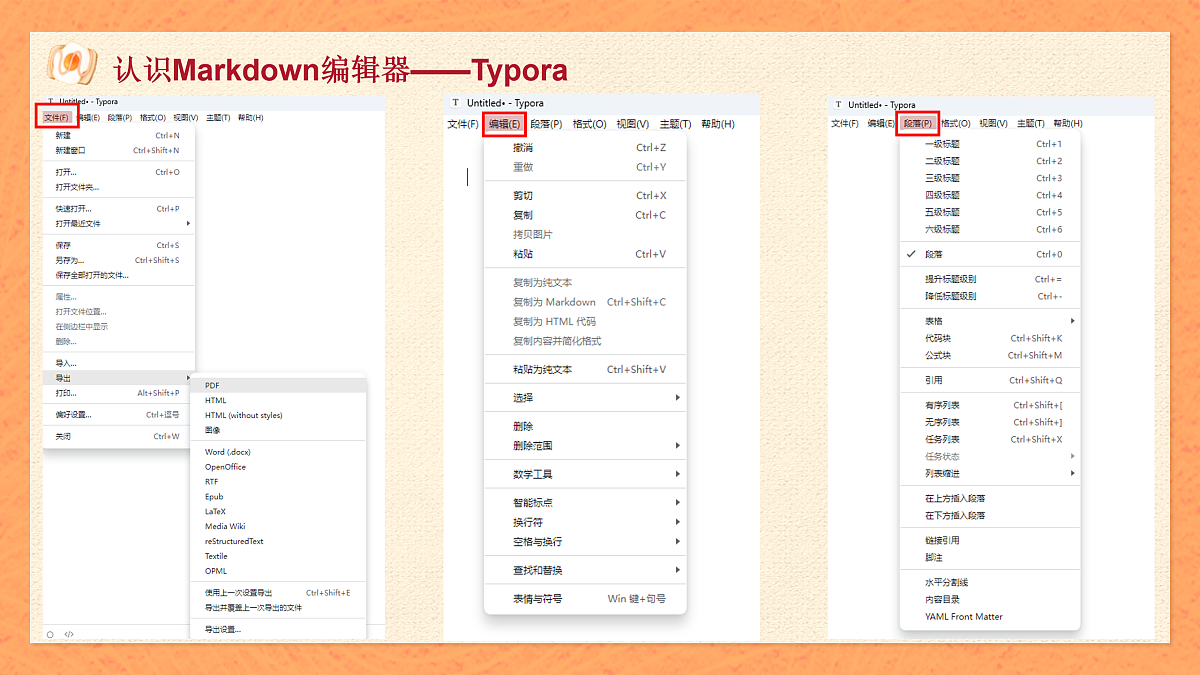
Task: Click Typora T logo in middle window title bar
Action: [x=456, y=103]
